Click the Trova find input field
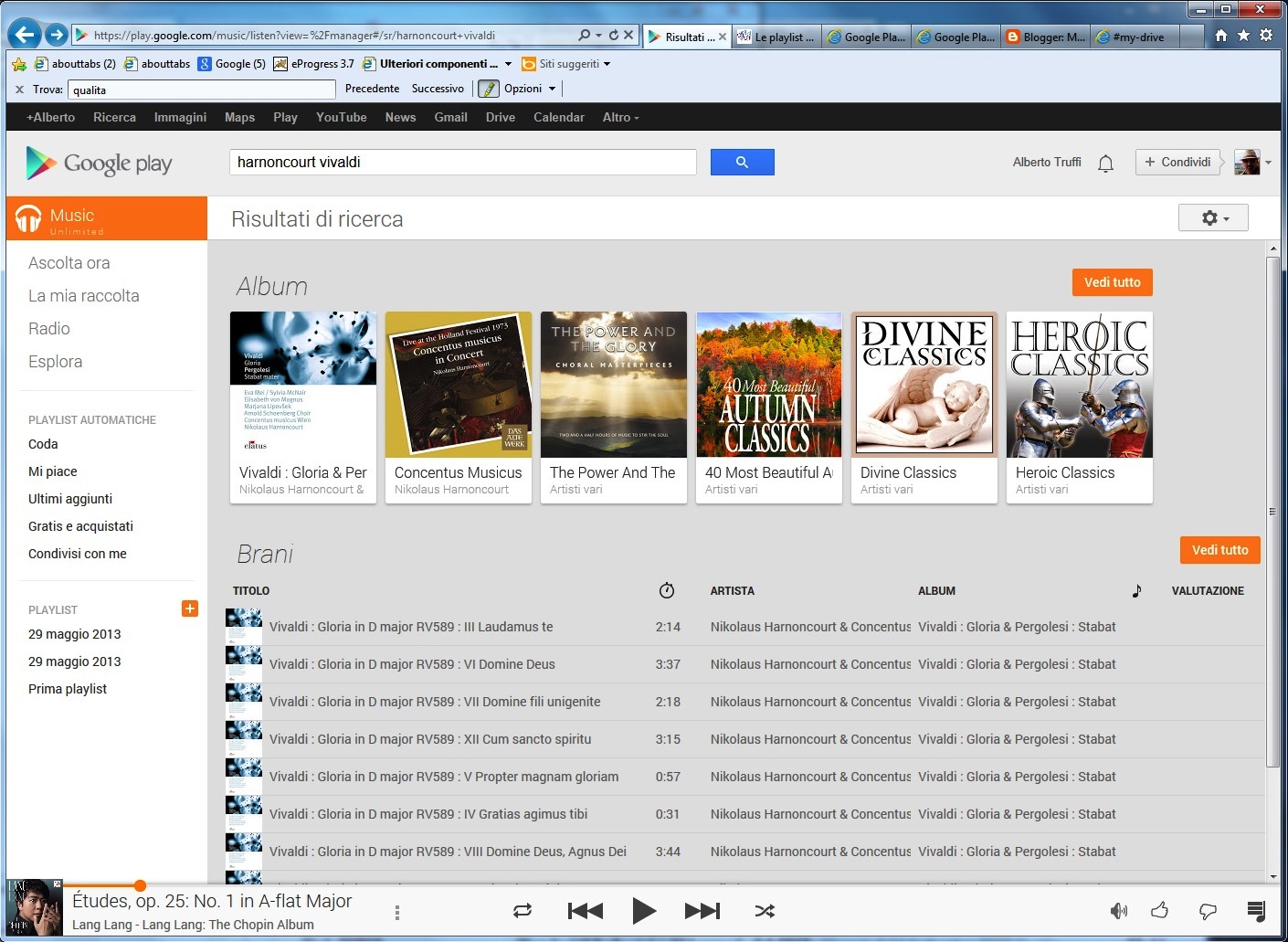 click(201, 90)
